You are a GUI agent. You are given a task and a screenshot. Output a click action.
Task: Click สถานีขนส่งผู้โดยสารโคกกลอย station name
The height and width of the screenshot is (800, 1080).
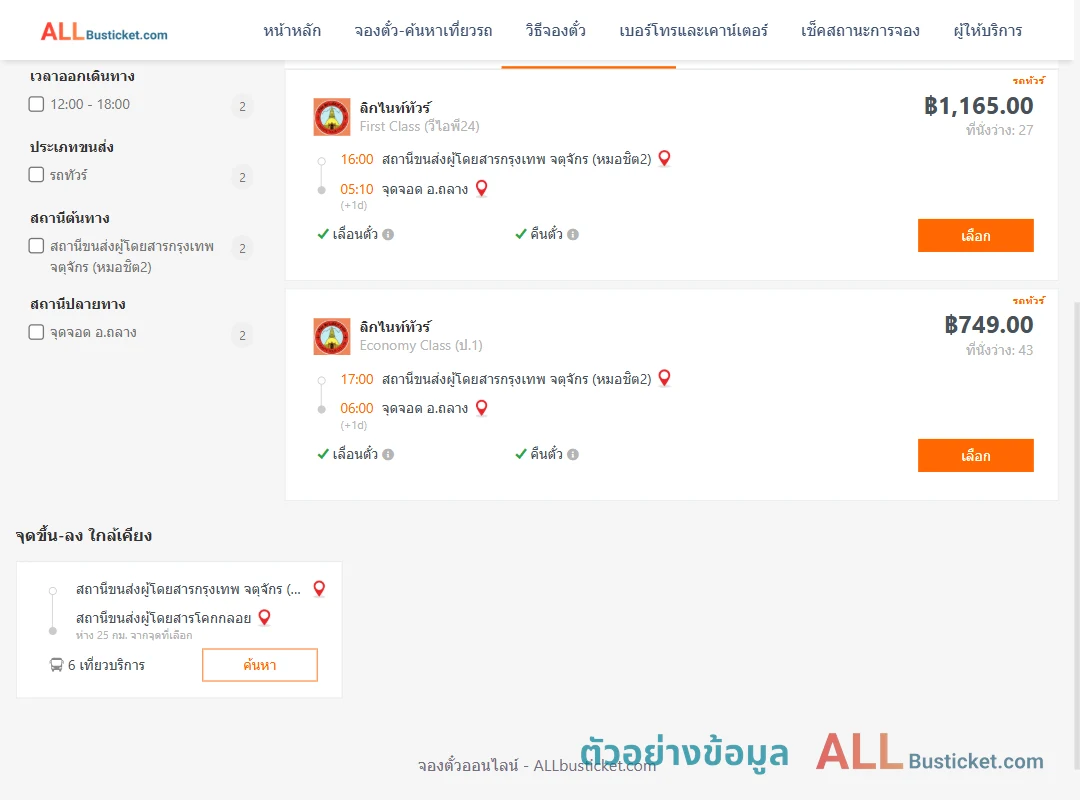164,618
